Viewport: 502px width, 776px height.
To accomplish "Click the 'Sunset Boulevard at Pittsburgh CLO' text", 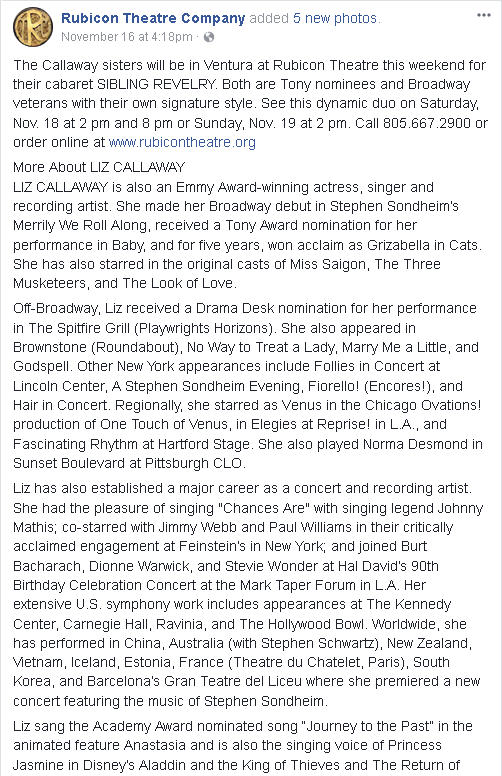I will (128, 463).
